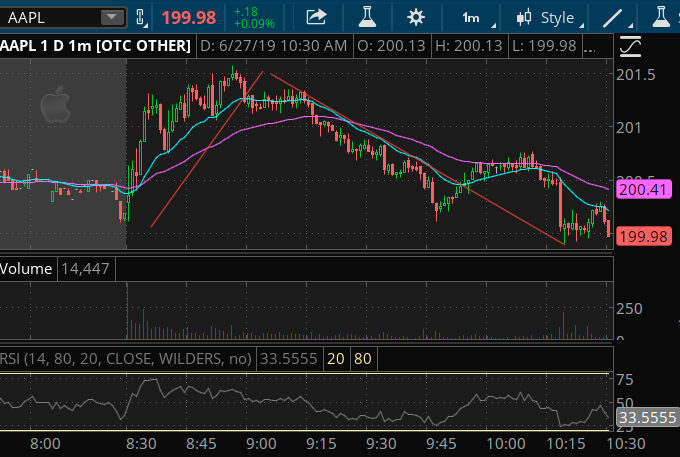
Task: Click the red 199.98 price bubble
Action: [644, 236]
